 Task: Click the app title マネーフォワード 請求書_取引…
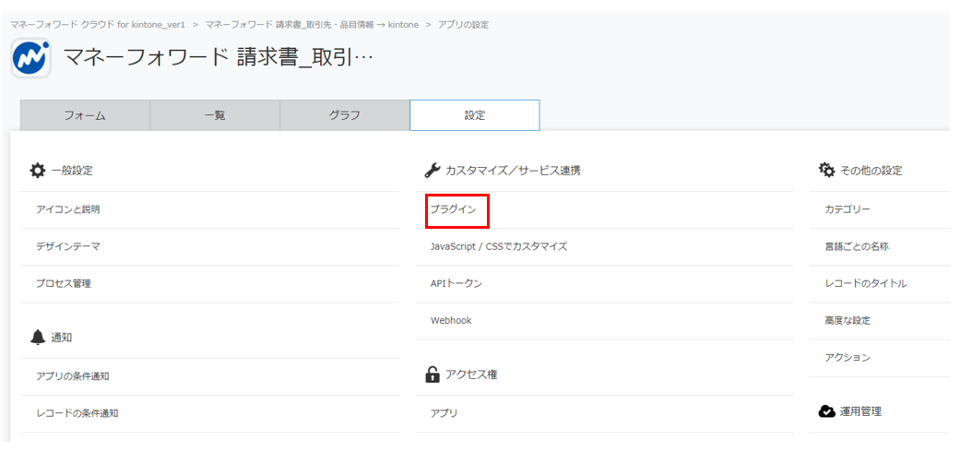click(x=219, y=59)
